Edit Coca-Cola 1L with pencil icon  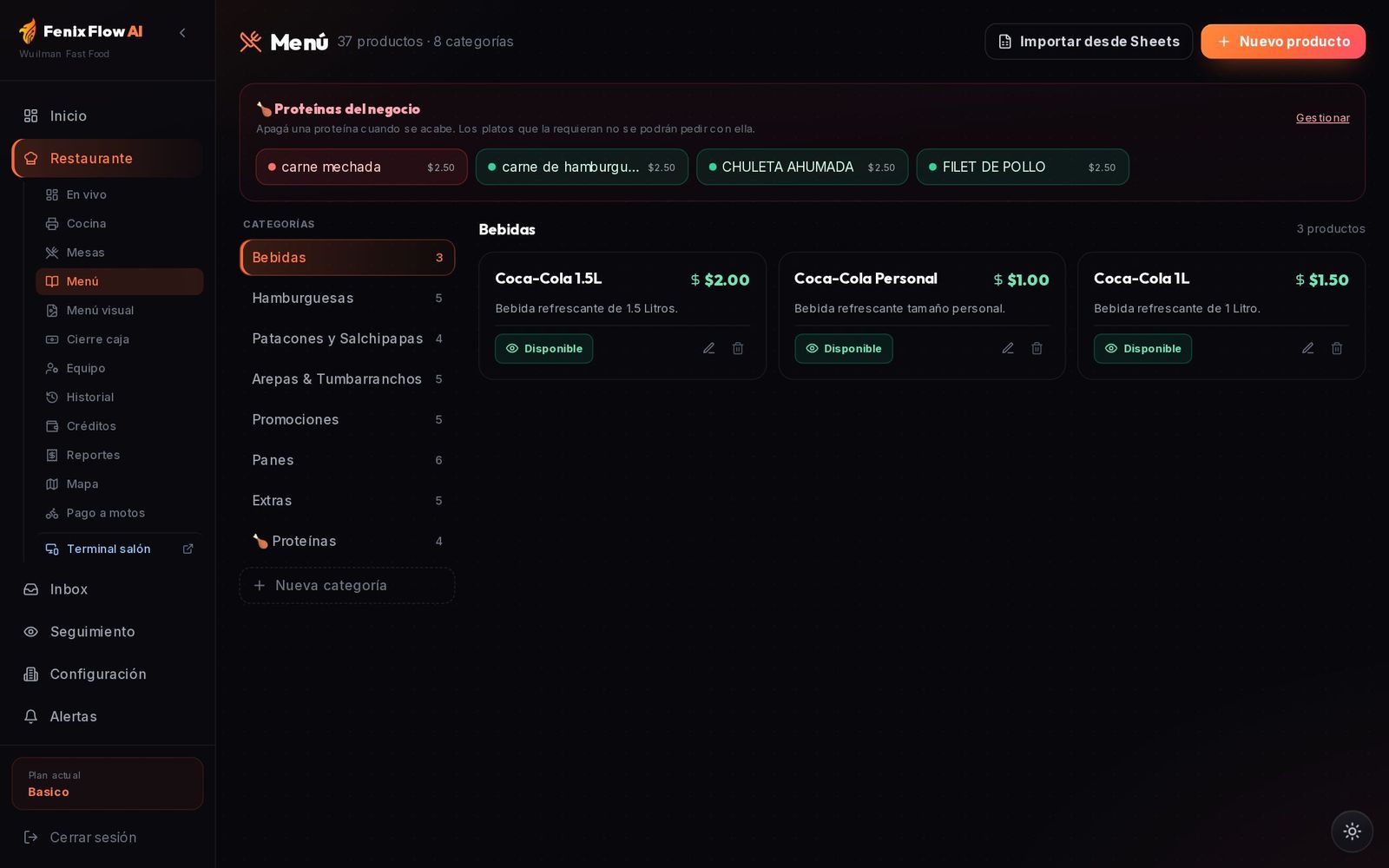(1308, 348)
